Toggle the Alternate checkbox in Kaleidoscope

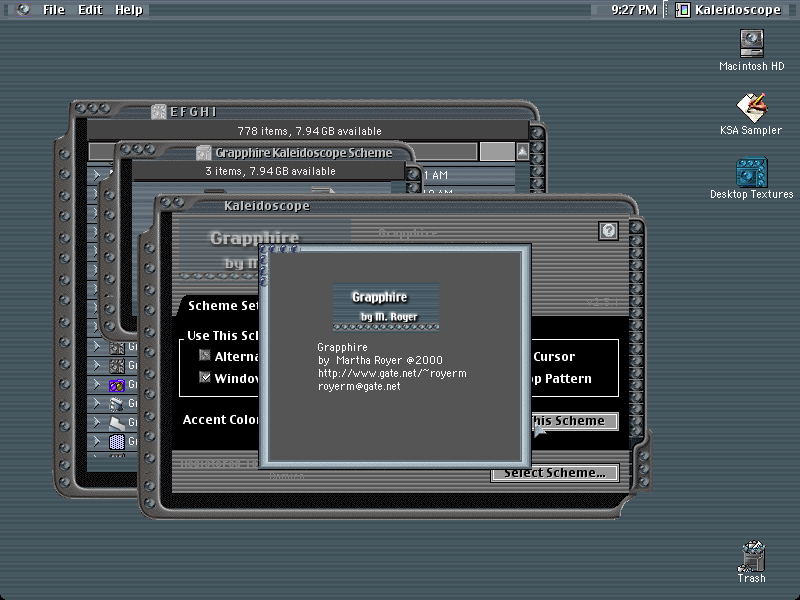[x=205, y=356]
